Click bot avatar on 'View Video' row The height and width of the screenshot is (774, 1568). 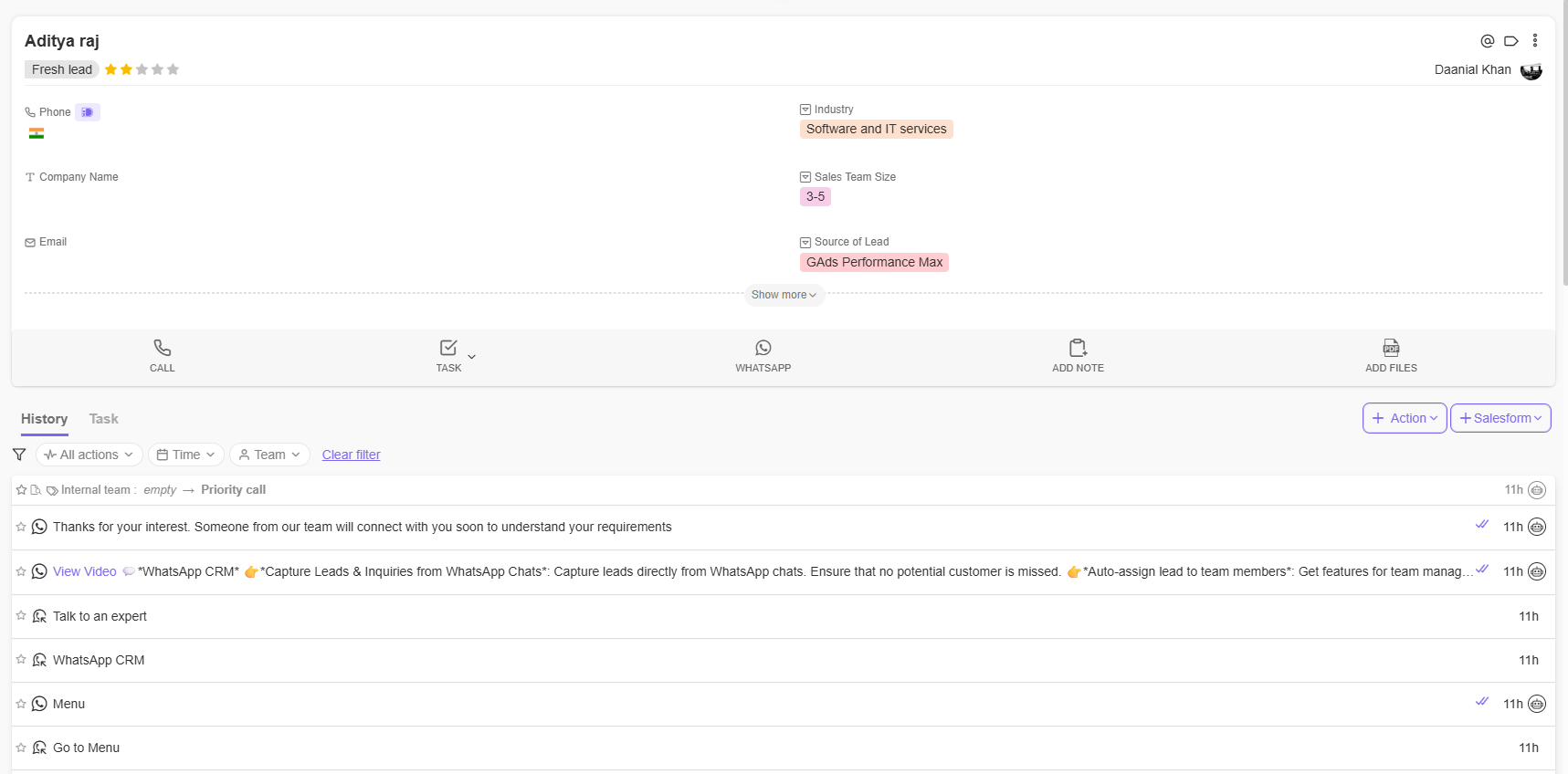pyautogui.click(x=1537, y=571)
